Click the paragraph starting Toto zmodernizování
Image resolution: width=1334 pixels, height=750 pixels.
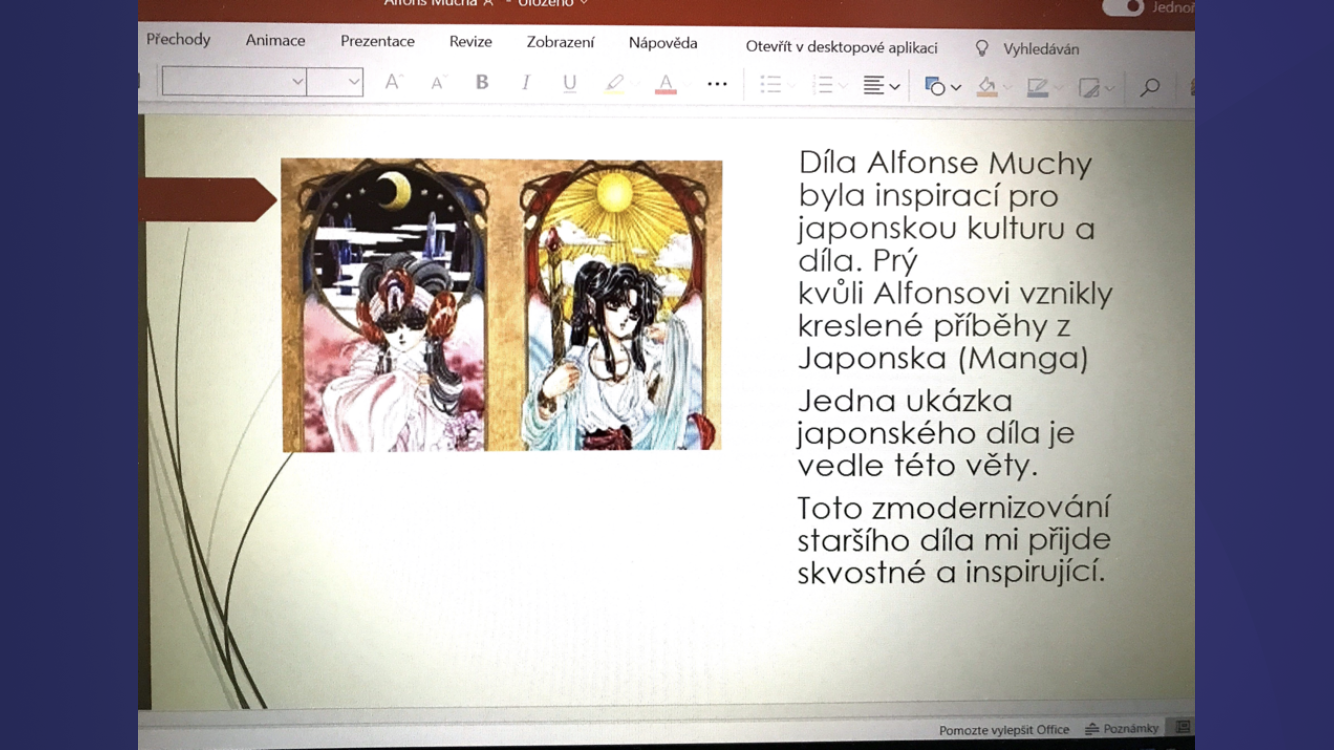tap(955, 540)
